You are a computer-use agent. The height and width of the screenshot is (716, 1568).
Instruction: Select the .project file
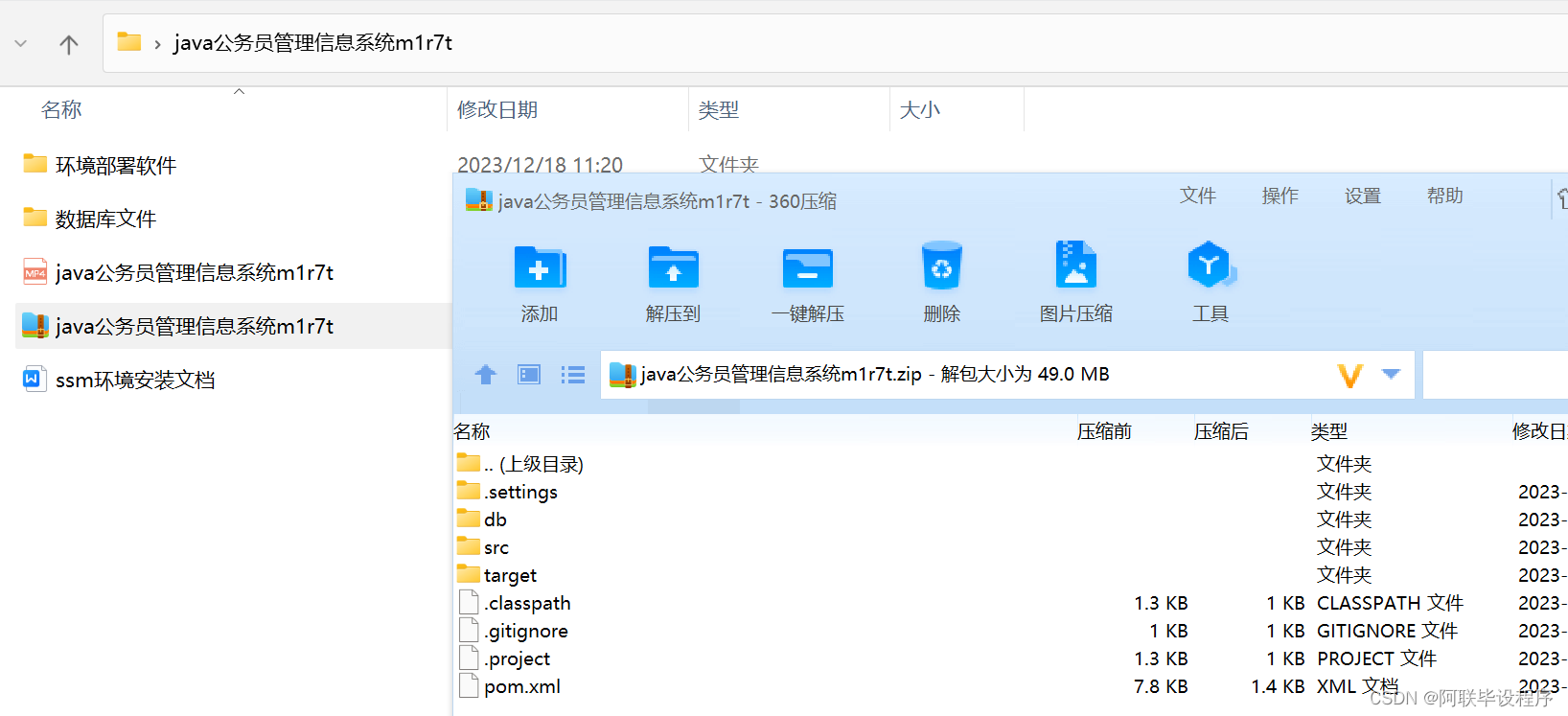[518, 658]
